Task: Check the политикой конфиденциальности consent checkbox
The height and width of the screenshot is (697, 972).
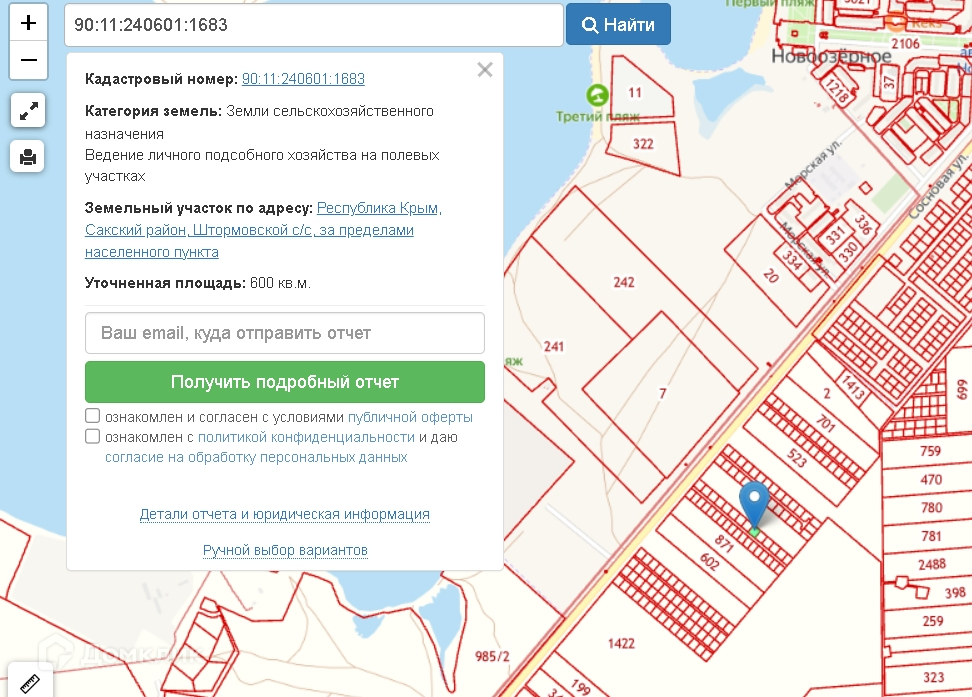Action: click(x=92, y=436)
